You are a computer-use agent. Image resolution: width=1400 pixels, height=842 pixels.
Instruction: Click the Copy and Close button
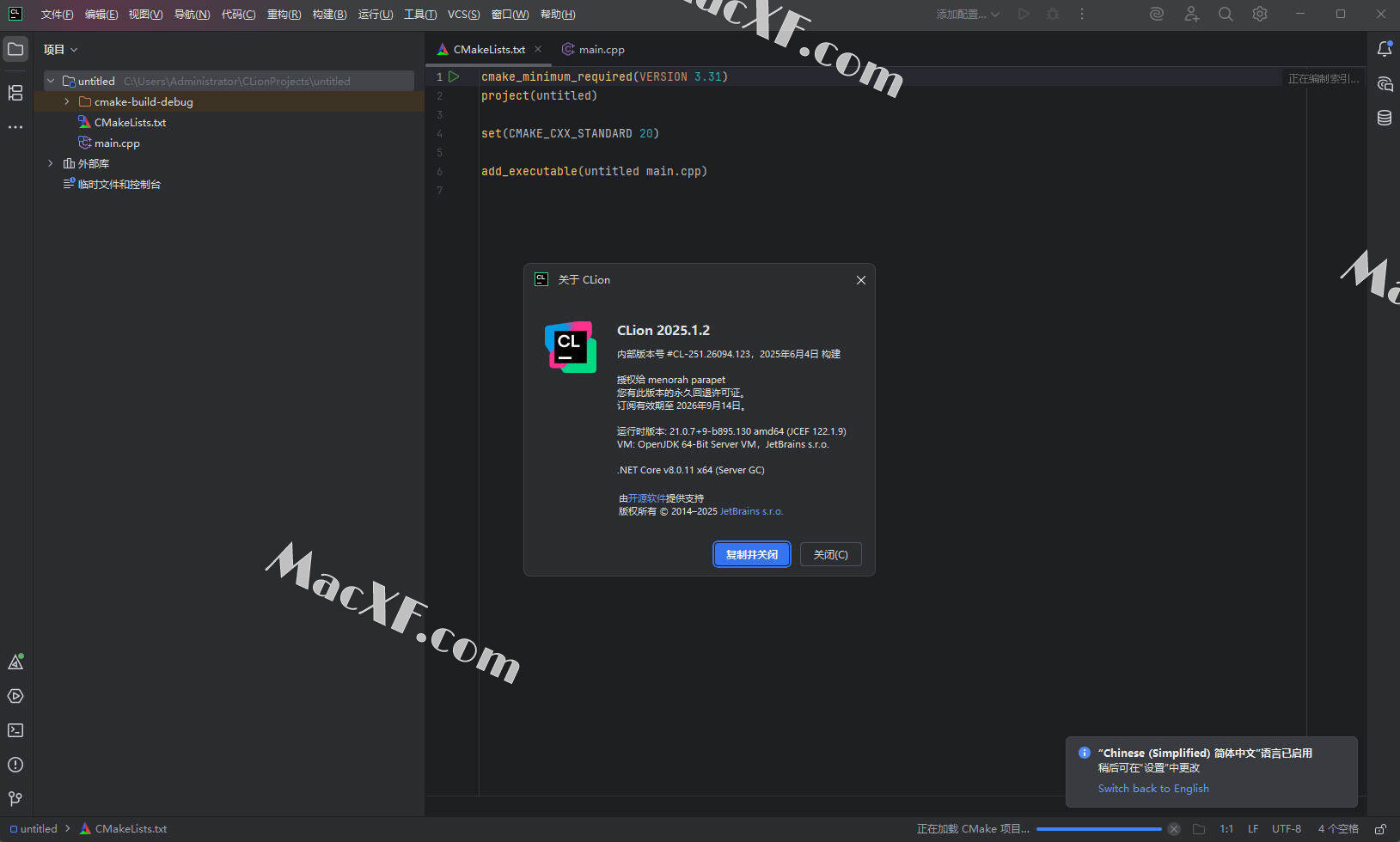751,554
